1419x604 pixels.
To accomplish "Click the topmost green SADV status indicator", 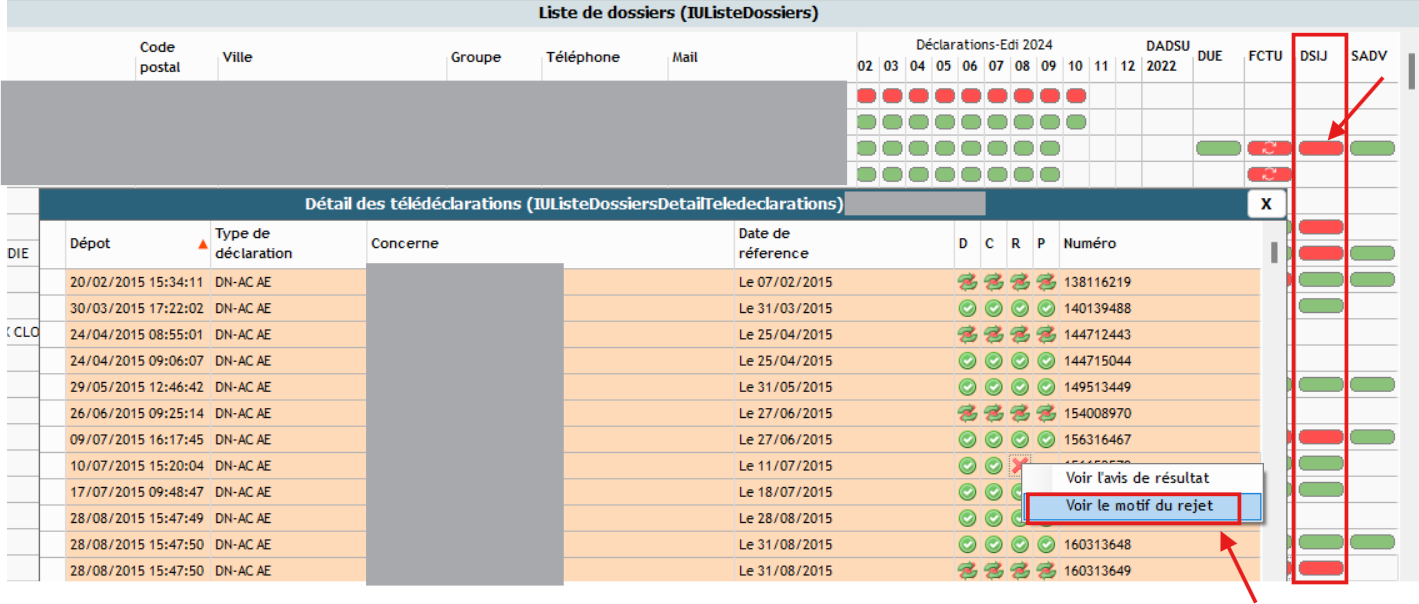I will (x=1372, y=148).
